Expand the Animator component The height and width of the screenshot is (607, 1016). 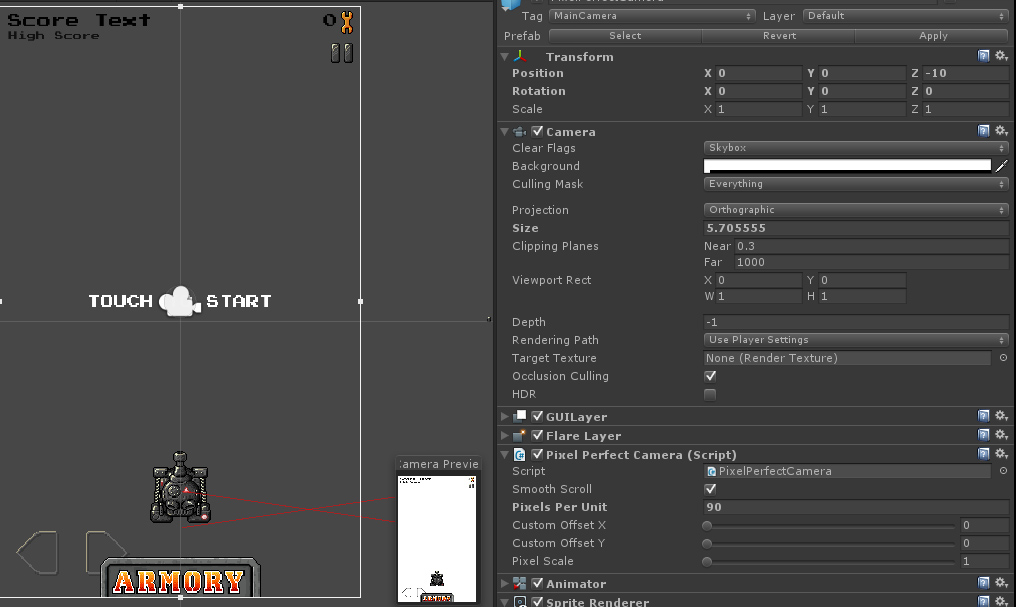(504, 583)
